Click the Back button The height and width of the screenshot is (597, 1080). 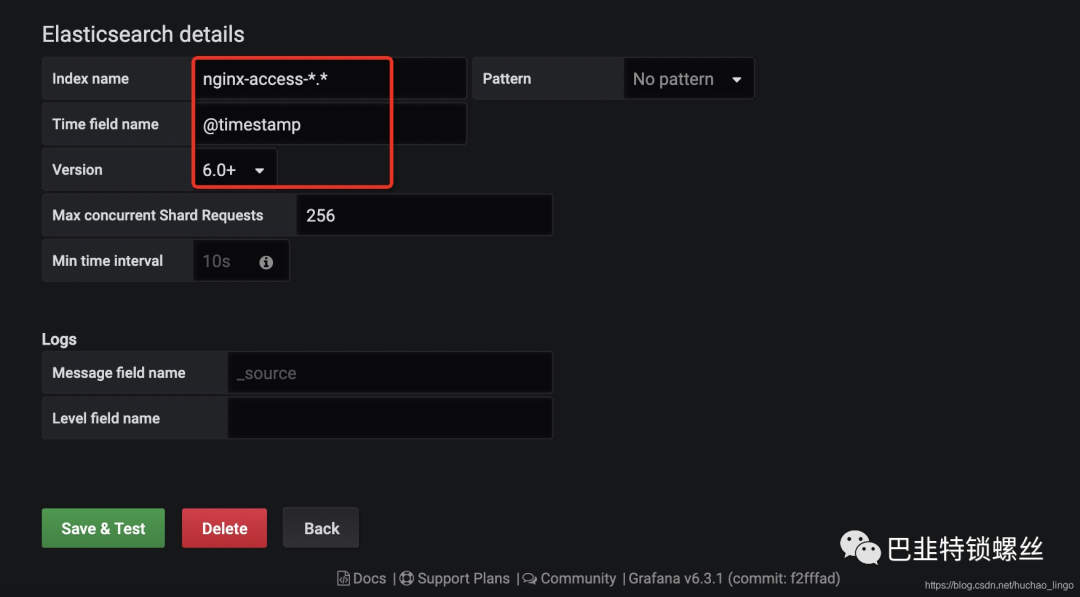(x=321, y=528)
